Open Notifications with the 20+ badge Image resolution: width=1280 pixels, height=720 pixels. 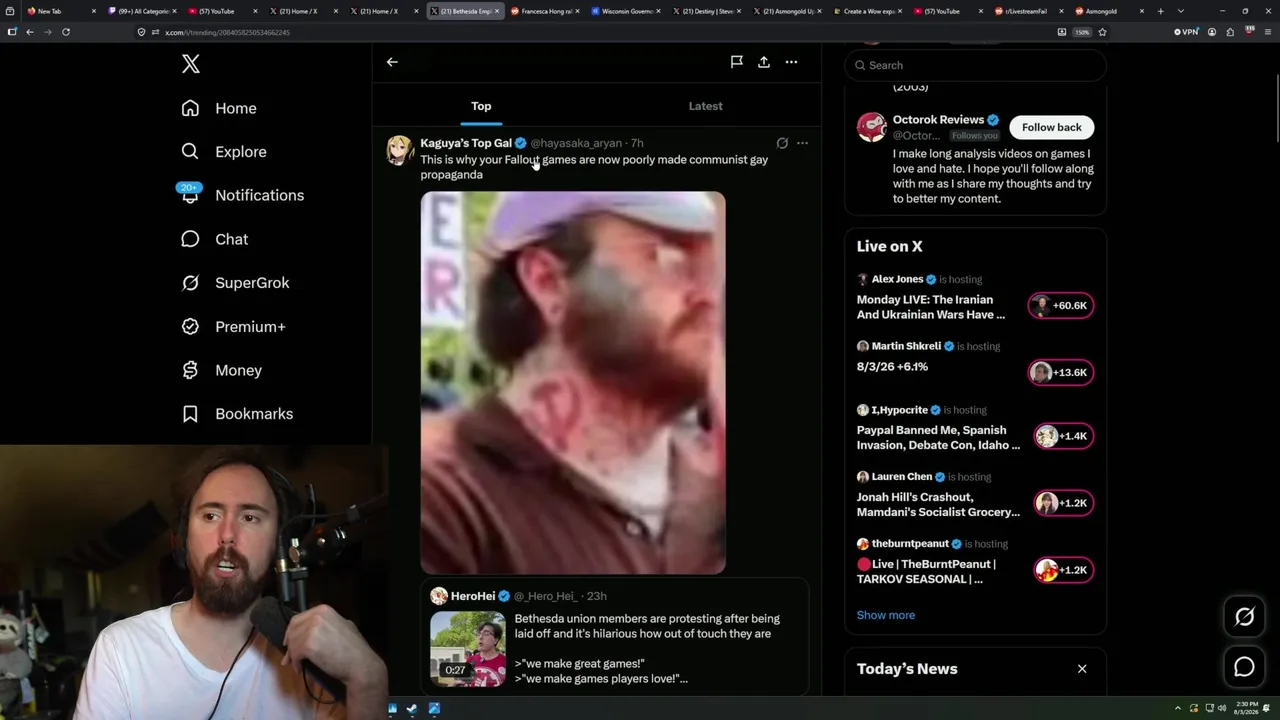tap(242, 195)
